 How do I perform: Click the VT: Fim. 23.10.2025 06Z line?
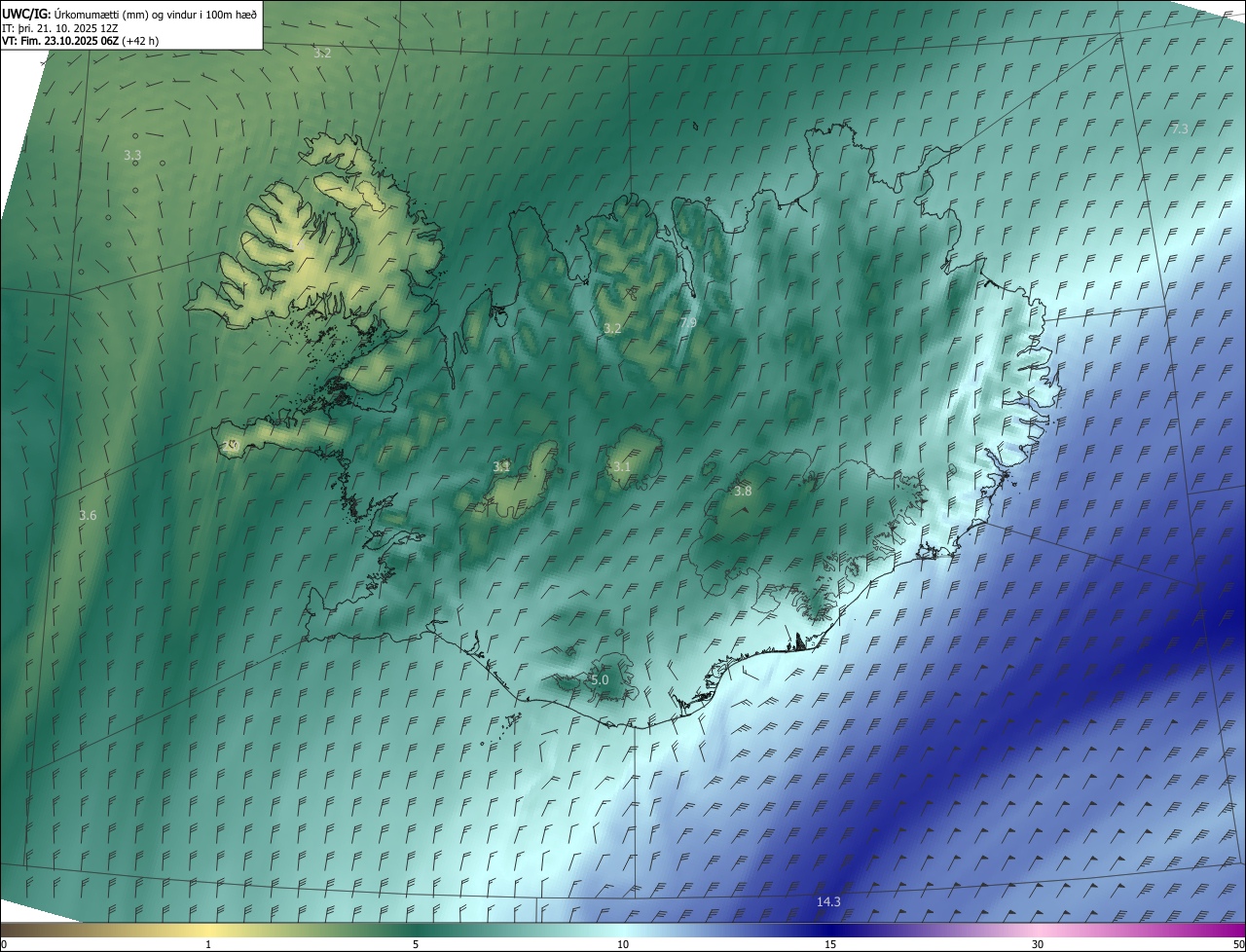point(80,41)
